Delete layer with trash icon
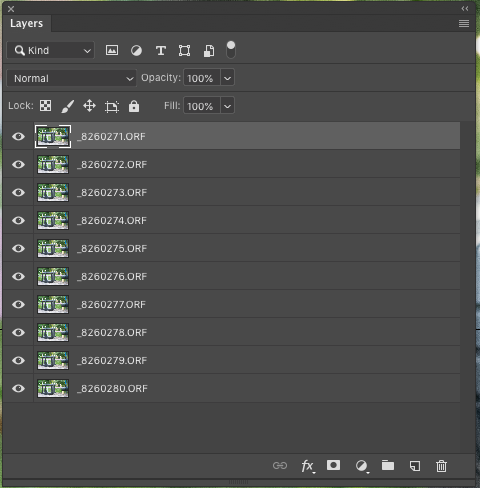 coord(441,466)
